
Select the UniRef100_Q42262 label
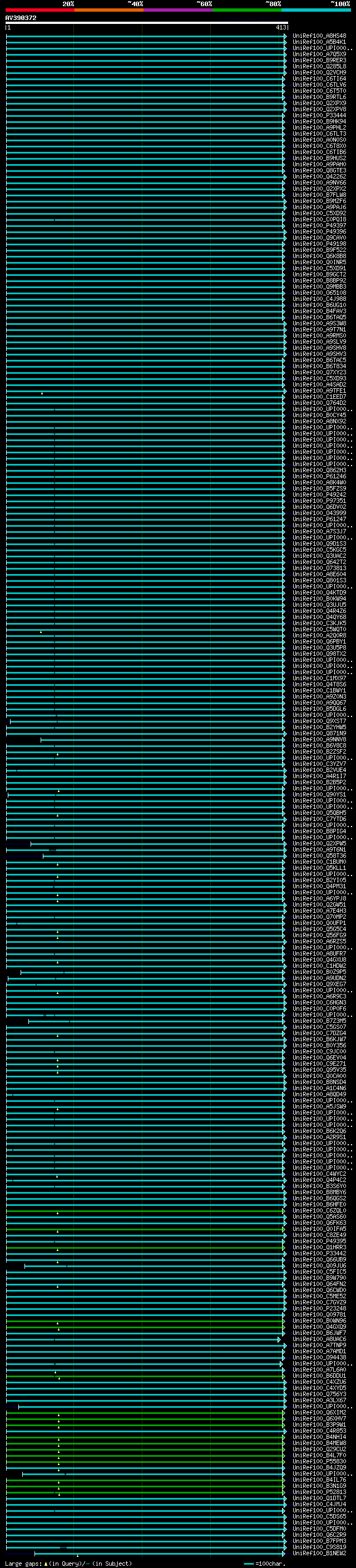click(319, 176)
